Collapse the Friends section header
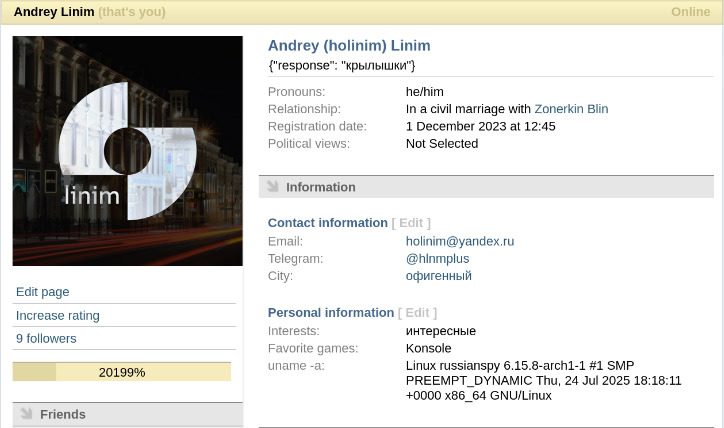 point(127,414)
